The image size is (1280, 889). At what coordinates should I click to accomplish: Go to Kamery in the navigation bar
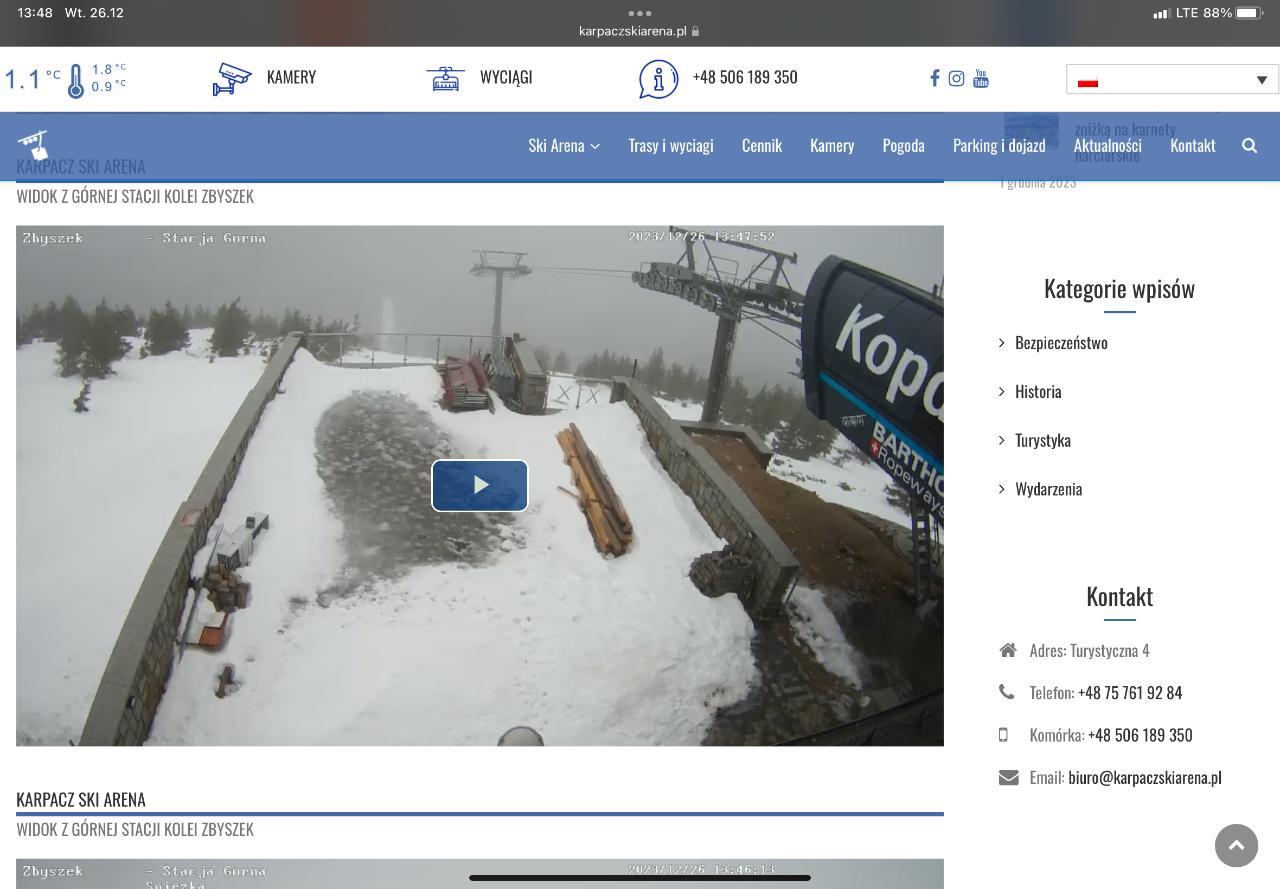[832, 145]
